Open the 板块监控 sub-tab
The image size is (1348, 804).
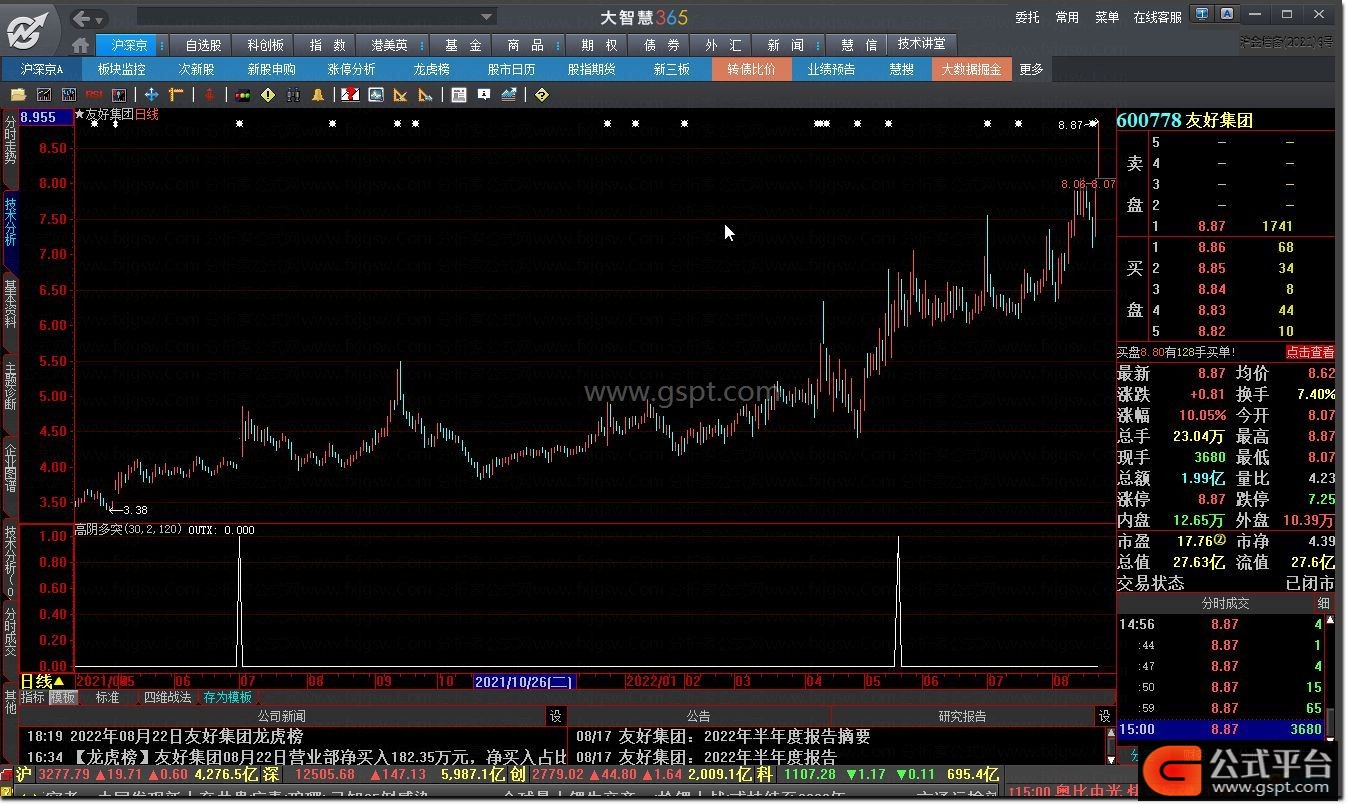(x=121, y=69)
